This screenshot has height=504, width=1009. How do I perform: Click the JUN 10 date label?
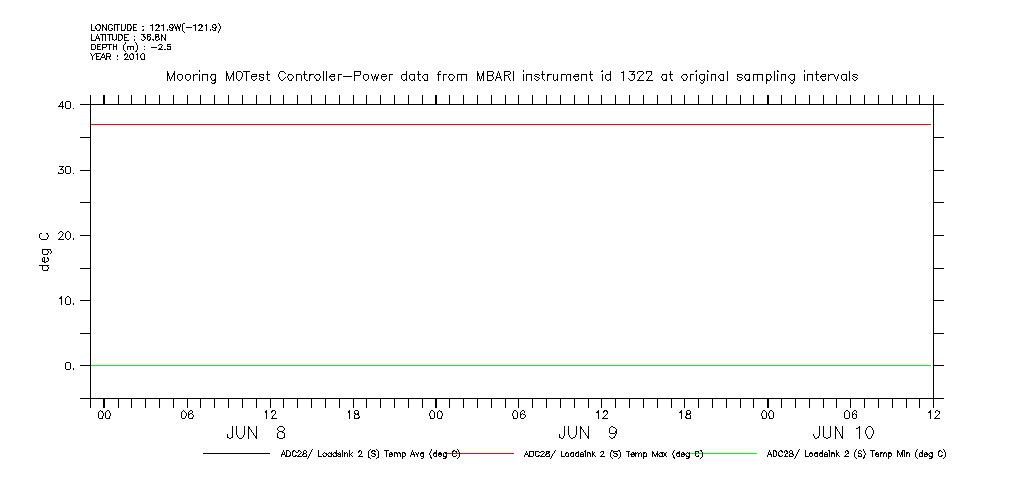[843, 433]
